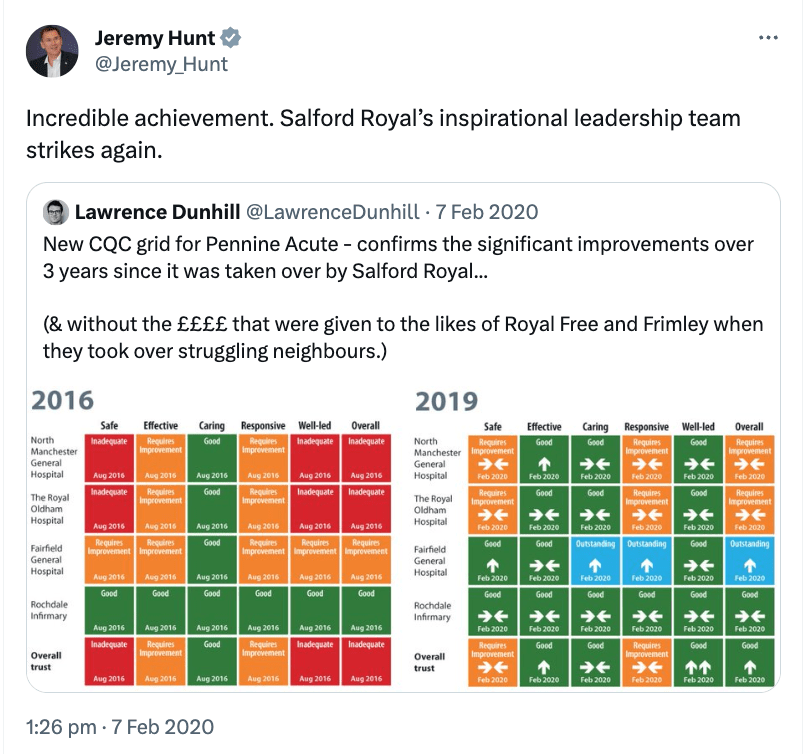This screenshot has width=806, height=754.
Task: Click Lawrence Dunhill's small avatar in quoted tweet
Action: (x=56, y=212)
